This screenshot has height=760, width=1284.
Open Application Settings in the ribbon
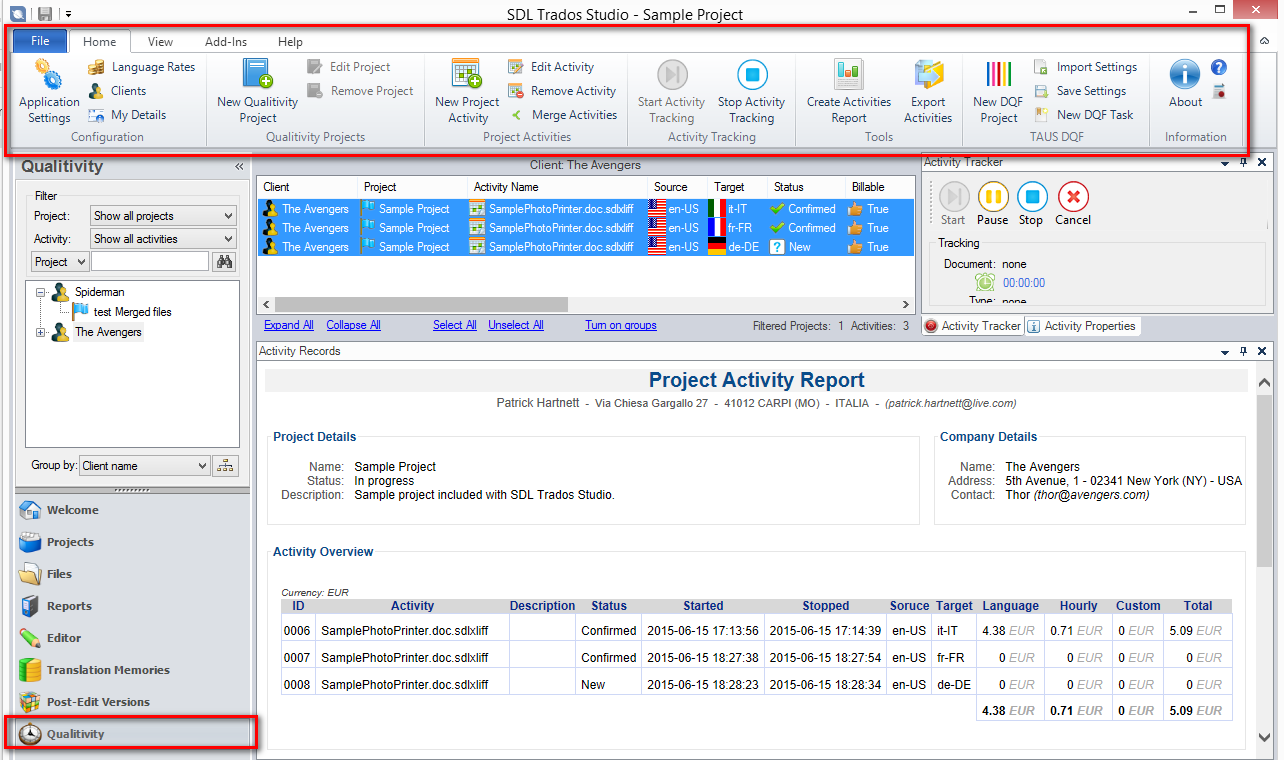click(49, 90)
